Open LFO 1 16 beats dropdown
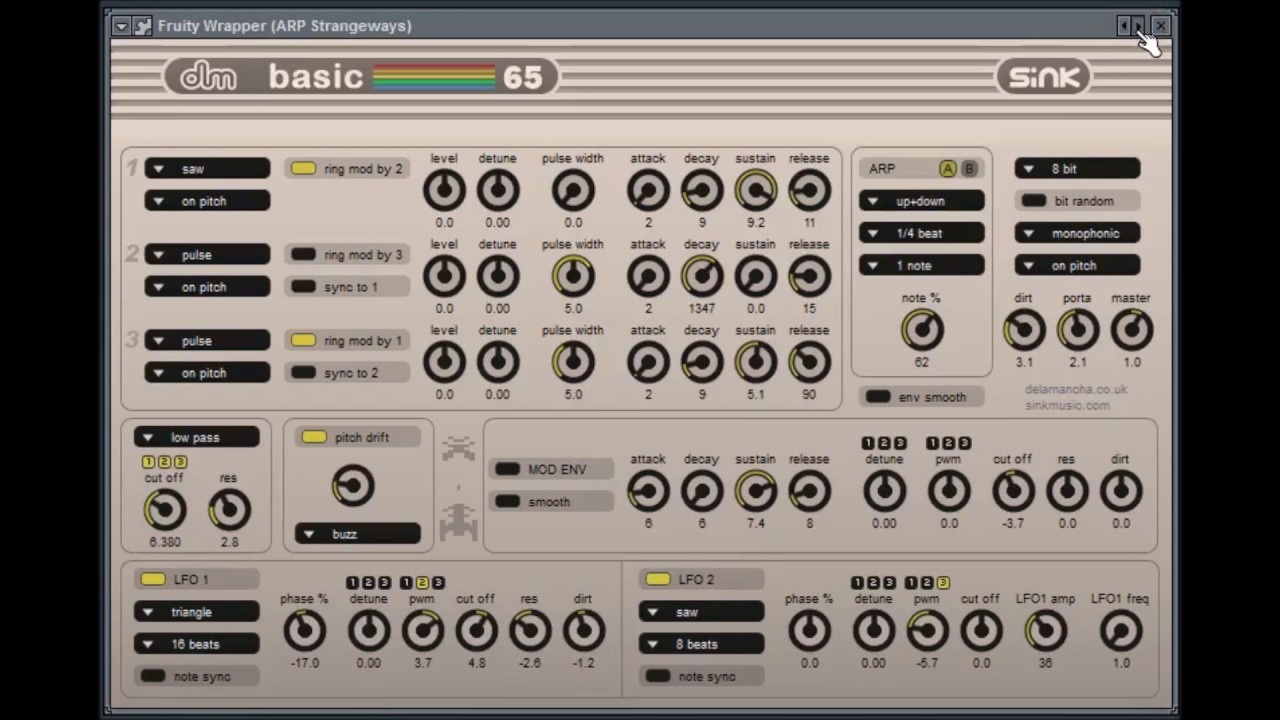The width and height of the screenshot is (1280, 720). (197, 644)
